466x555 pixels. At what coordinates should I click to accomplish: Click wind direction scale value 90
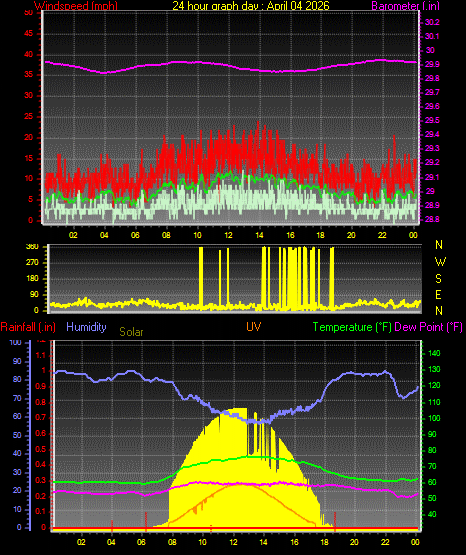point(34,295)
